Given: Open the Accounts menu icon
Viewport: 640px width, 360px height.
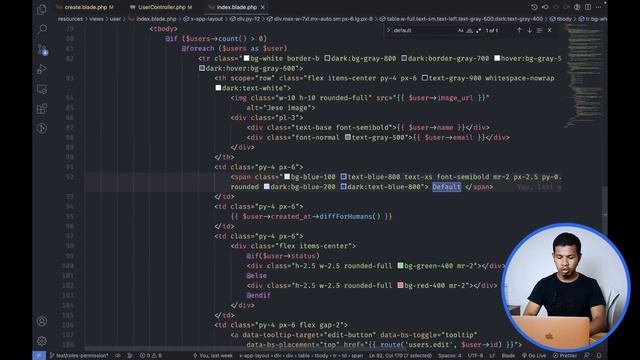Looking at the screenshot, I should point(42,321).
